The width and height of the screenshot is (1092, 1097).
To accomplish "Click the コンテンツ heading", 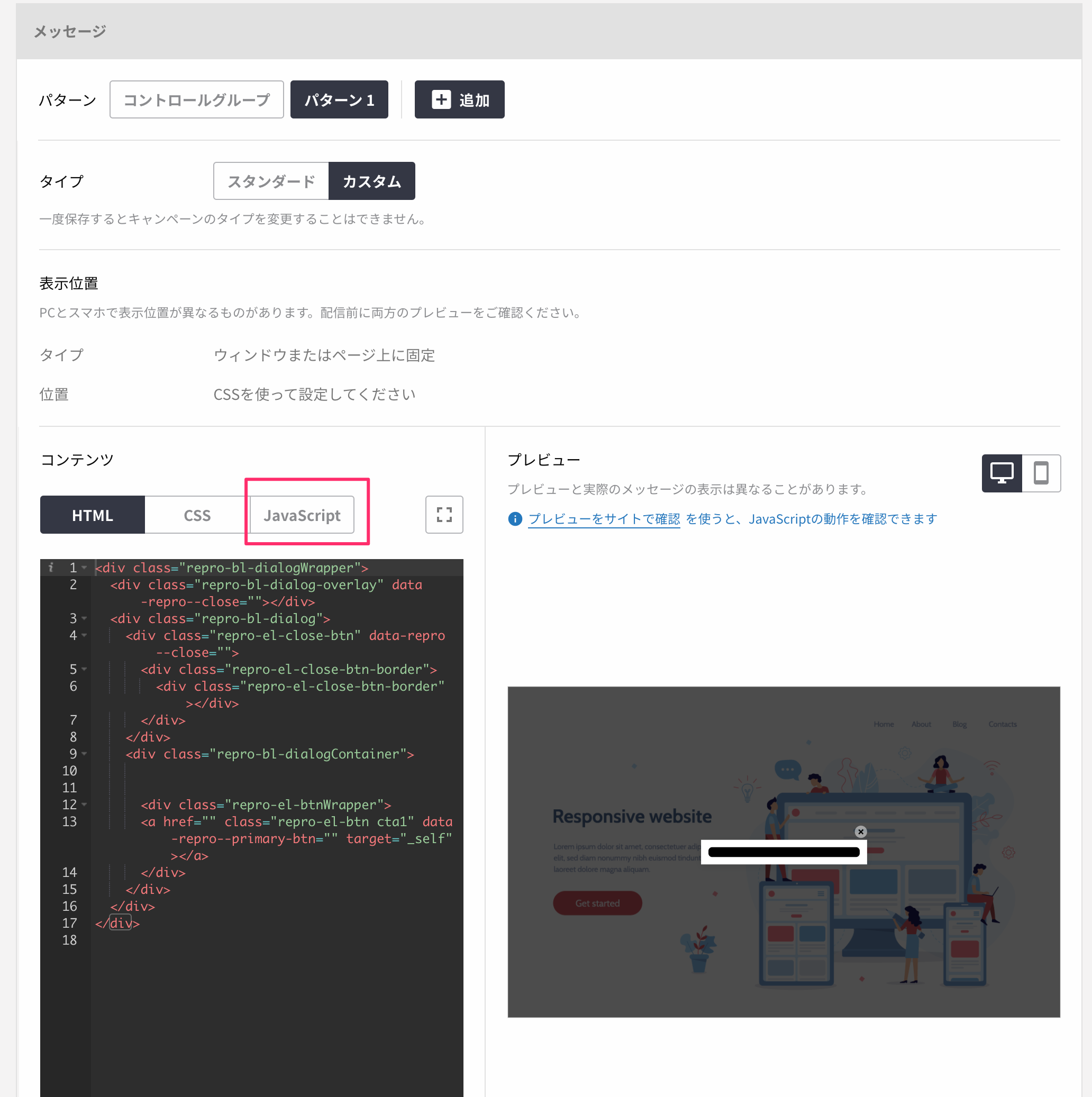I will point(77,460).
